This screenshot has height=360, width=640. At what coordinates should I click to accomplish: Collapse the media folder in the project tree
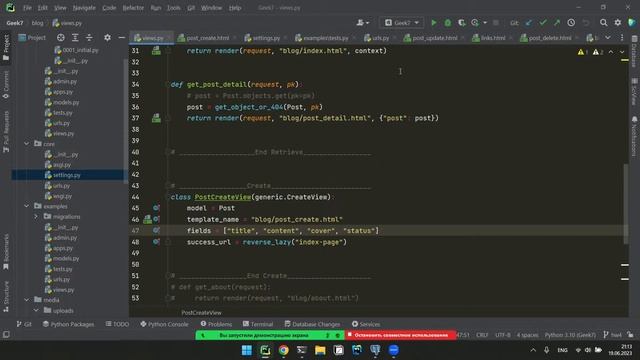[27, 300]
